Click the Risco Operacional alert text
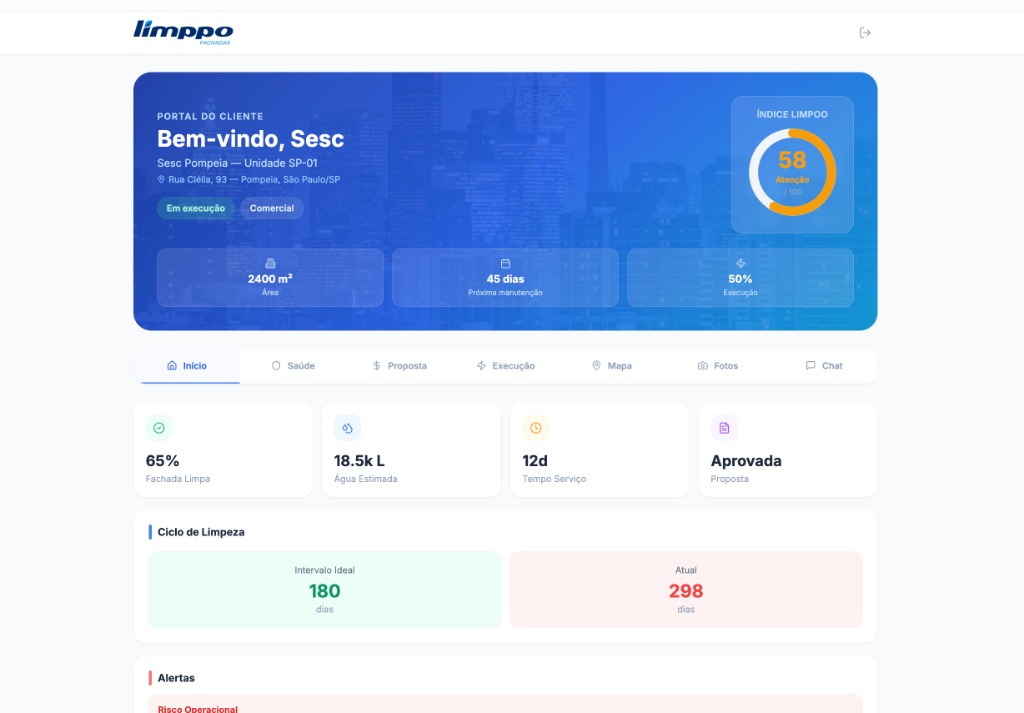The height and width of the screenshot is (713, 1024). 198,709
